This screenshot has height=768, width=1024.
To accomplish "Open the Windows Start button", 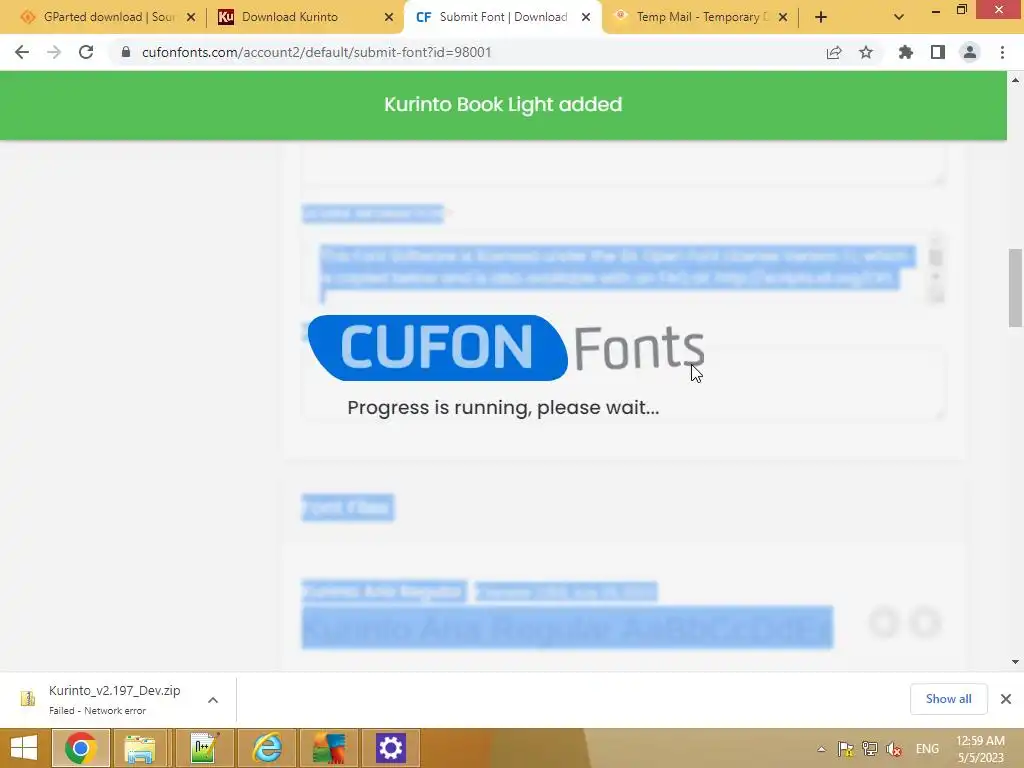I will point(24,748).
